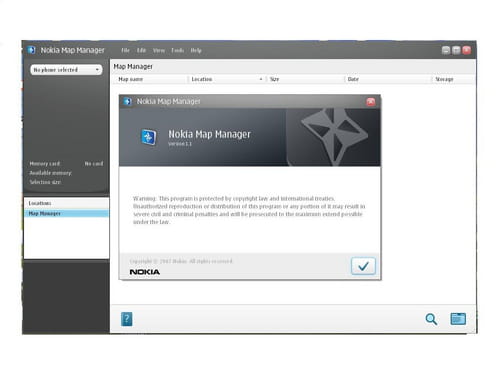Click the magnifying glass search icon
Screen dimensions: 500x375
[x=431, y=319]
